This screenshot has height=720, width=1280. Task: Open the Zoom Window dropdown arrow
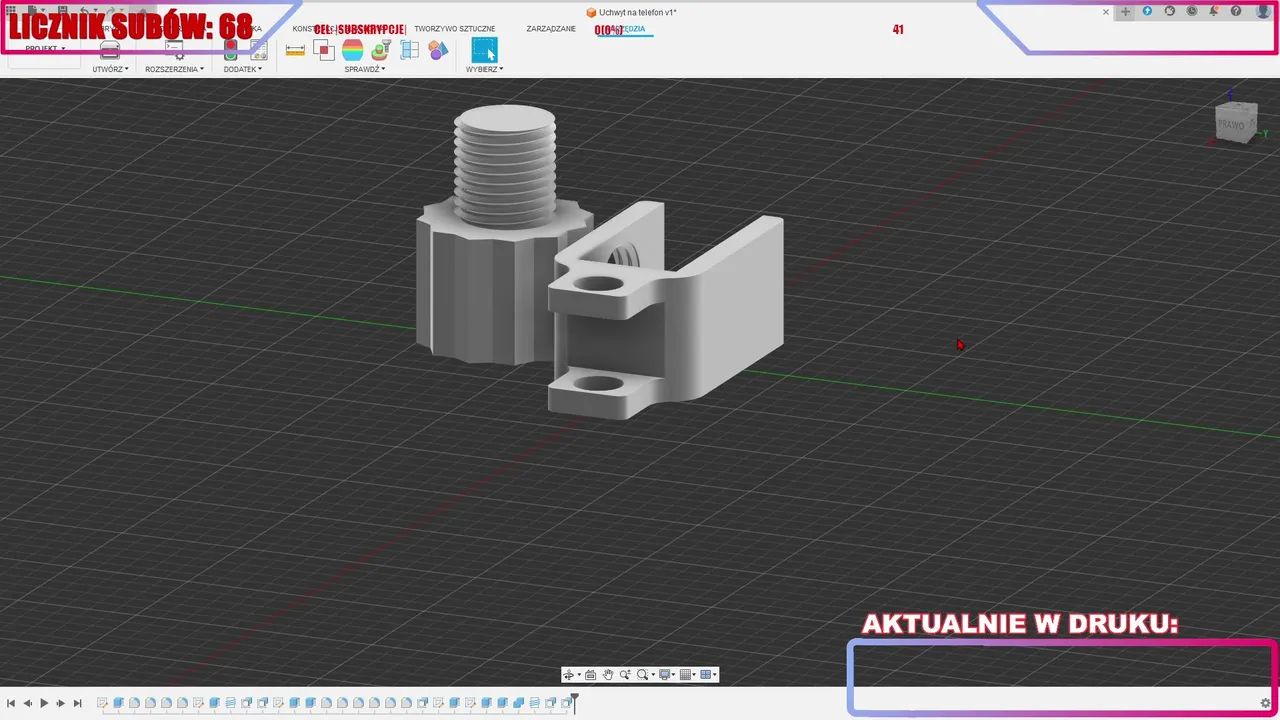coord(653,675)
